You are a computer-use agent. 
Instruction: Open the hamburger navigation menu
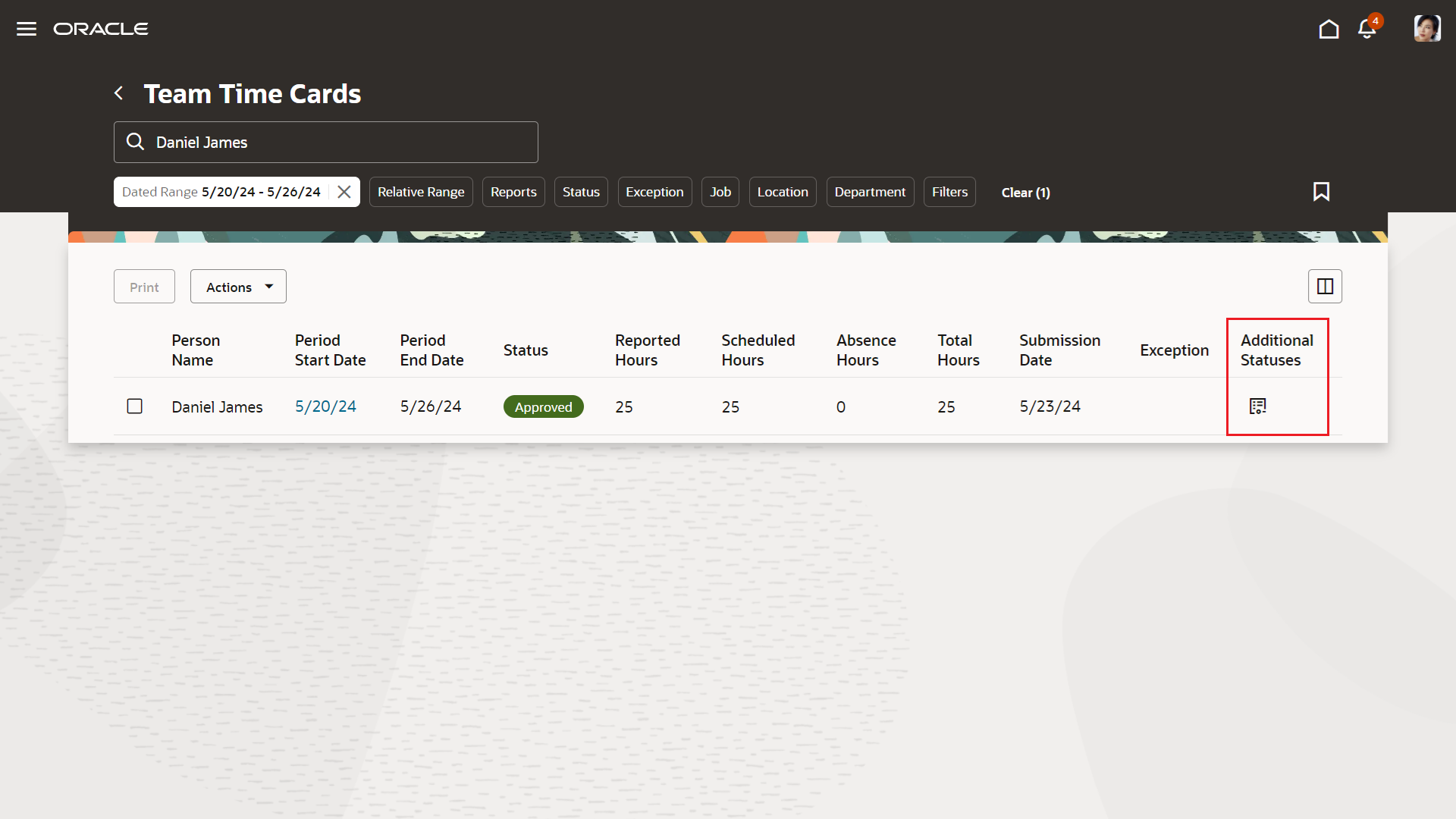[x=27, y=29]
